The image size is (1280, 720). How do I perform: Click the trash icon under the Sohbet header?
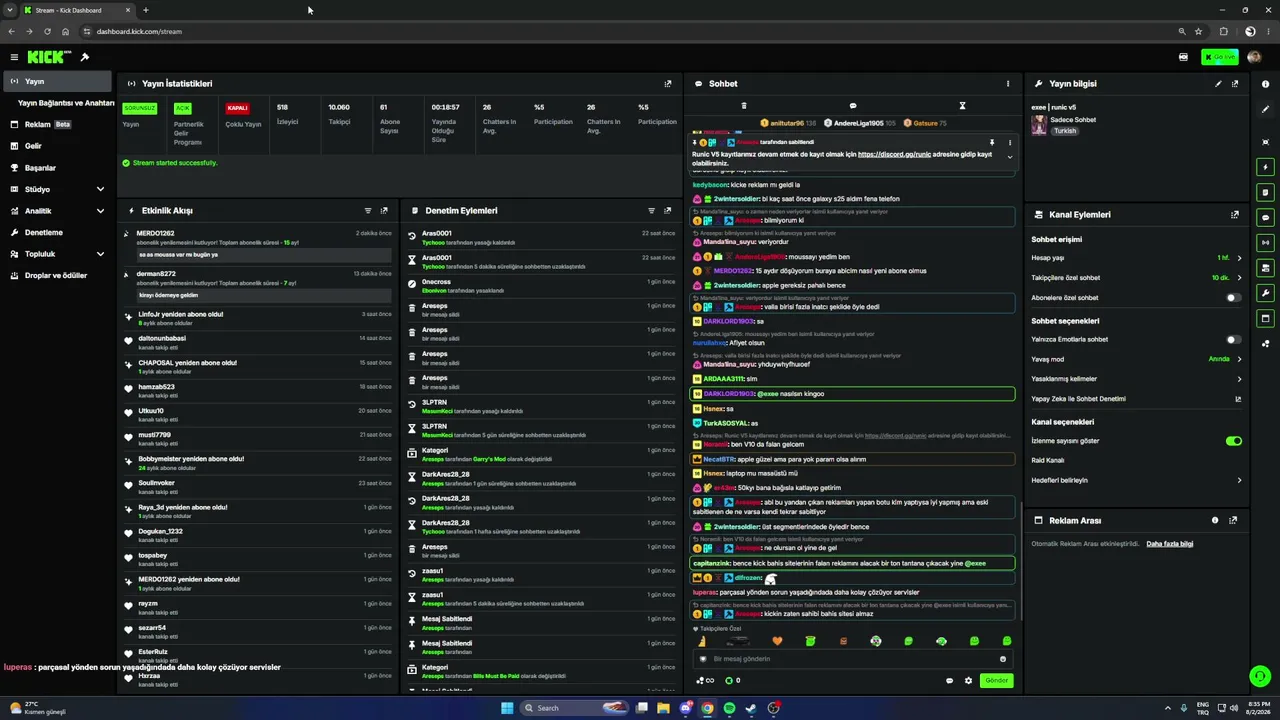click(x=744, y=105)
